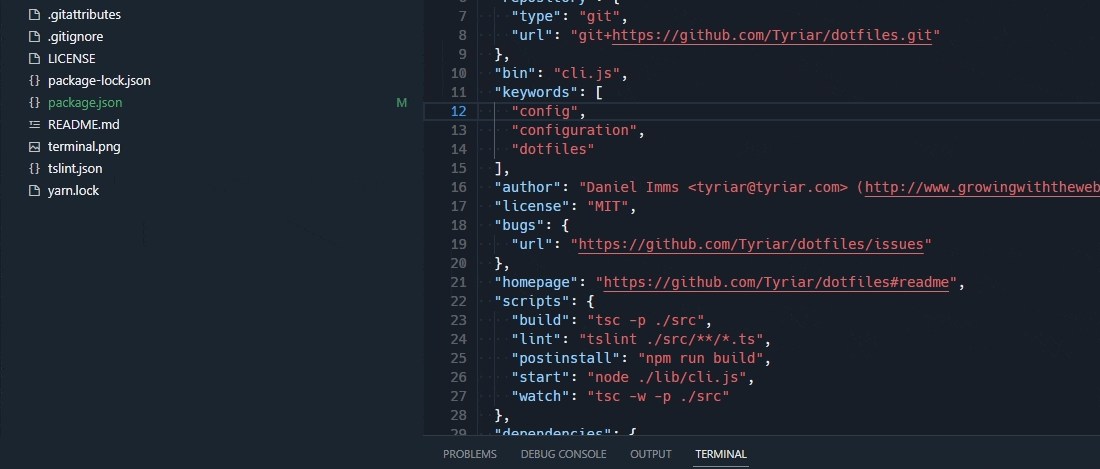This screenshot has height=469, width=1100.
Task: Click the LICENSE file icon
Action: coord(34,58)
